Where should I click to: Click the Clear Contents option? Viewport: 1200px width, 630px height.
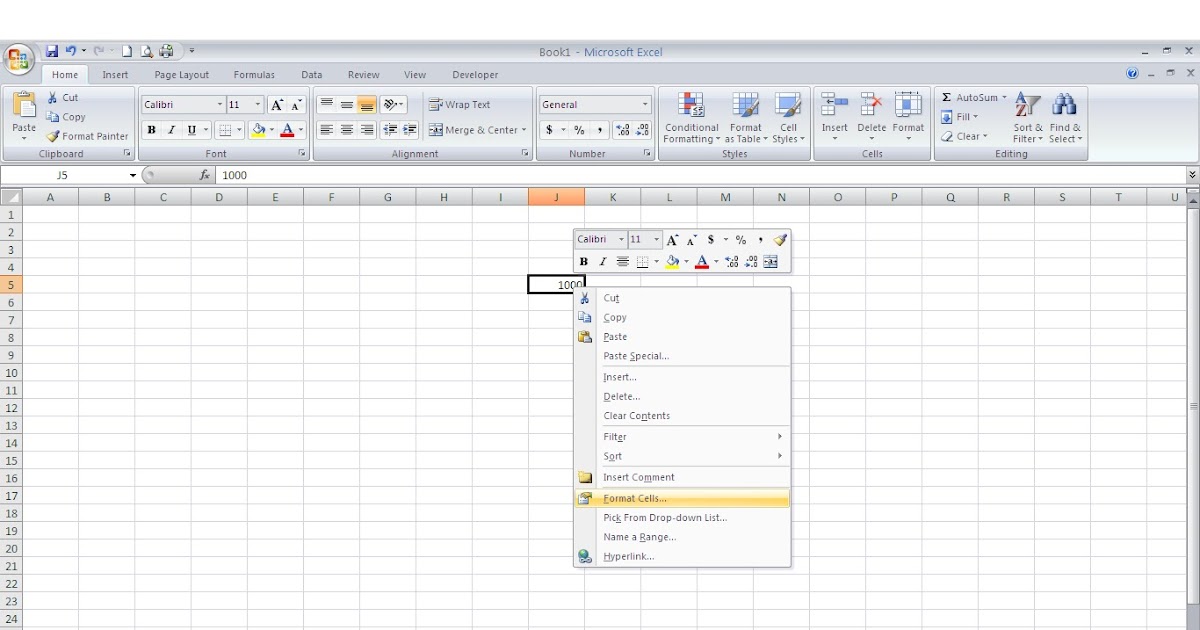635,415
